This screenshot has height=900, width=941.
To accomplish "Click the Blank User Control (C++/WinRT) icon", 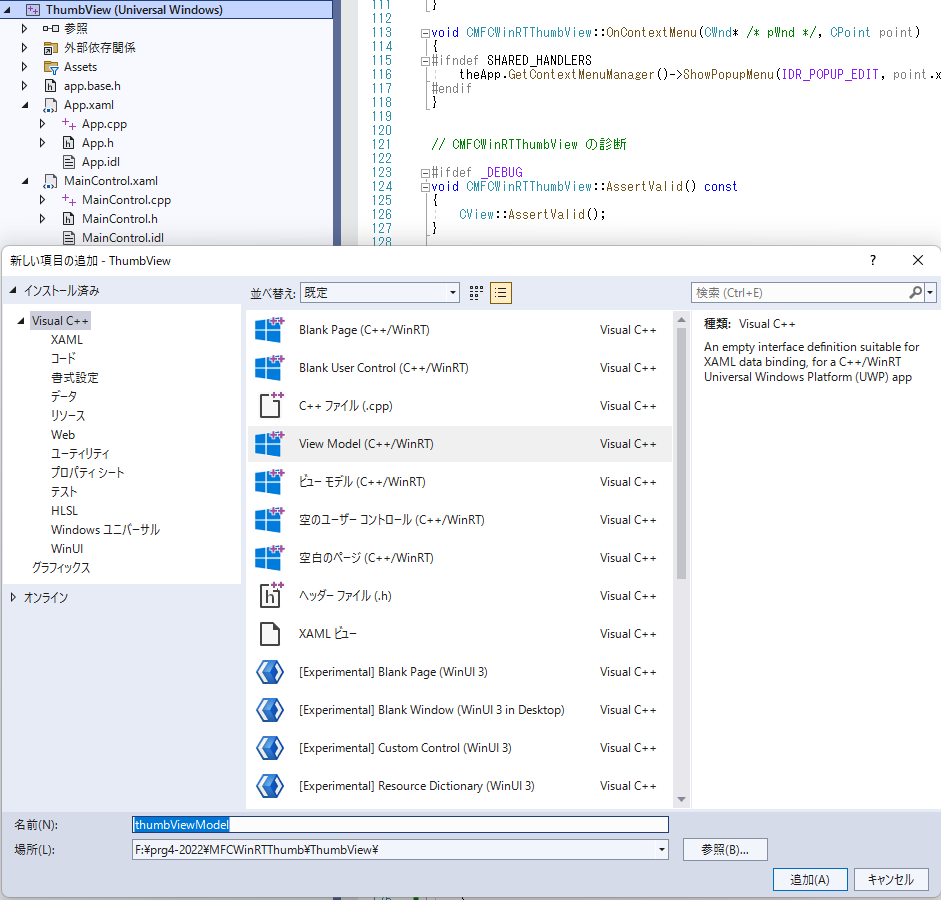I will tap(269, 367).
